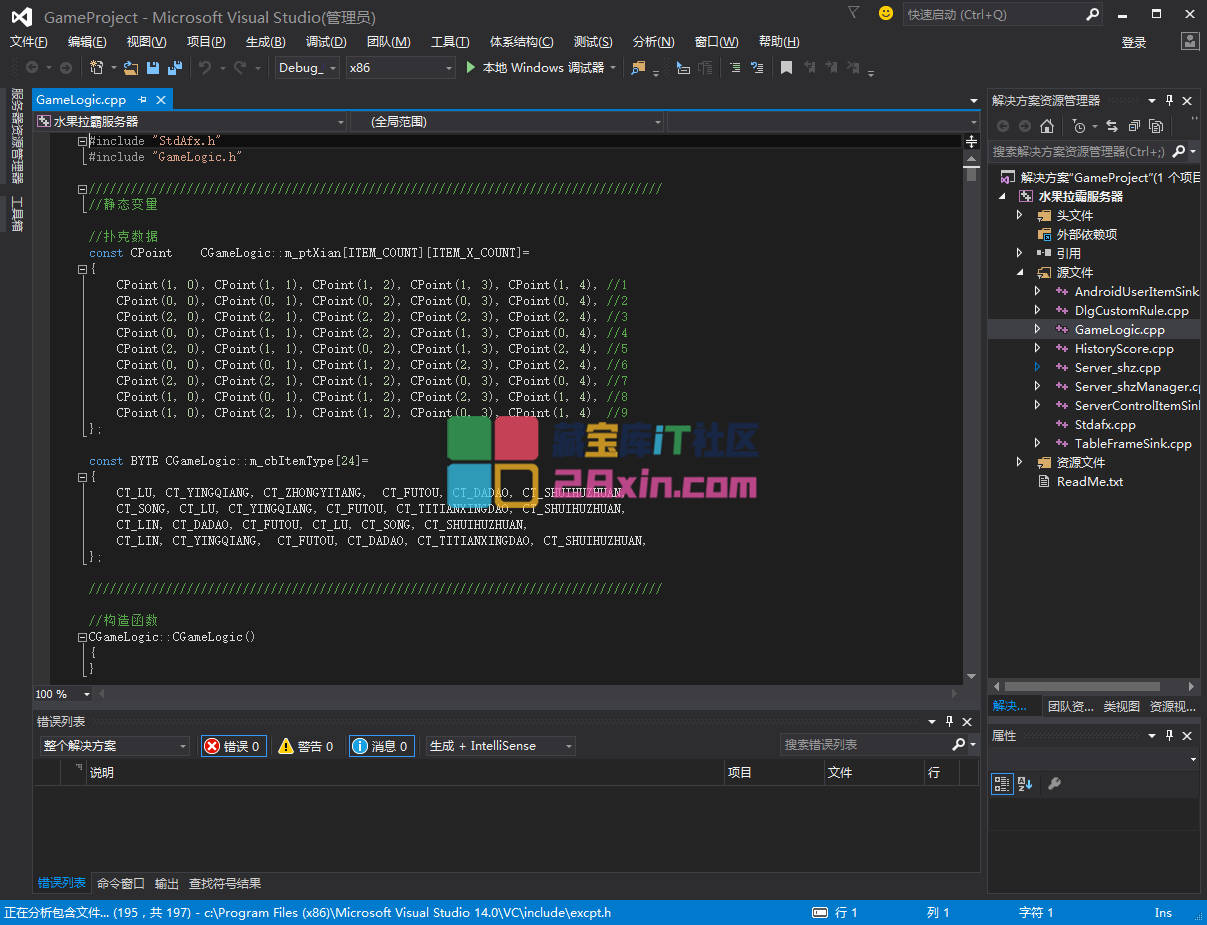Viewport: 1207px width, 925px height.
Task: Toggle auto-hide pin on Solution Explorer panel
Action: tap(1170, 100)
